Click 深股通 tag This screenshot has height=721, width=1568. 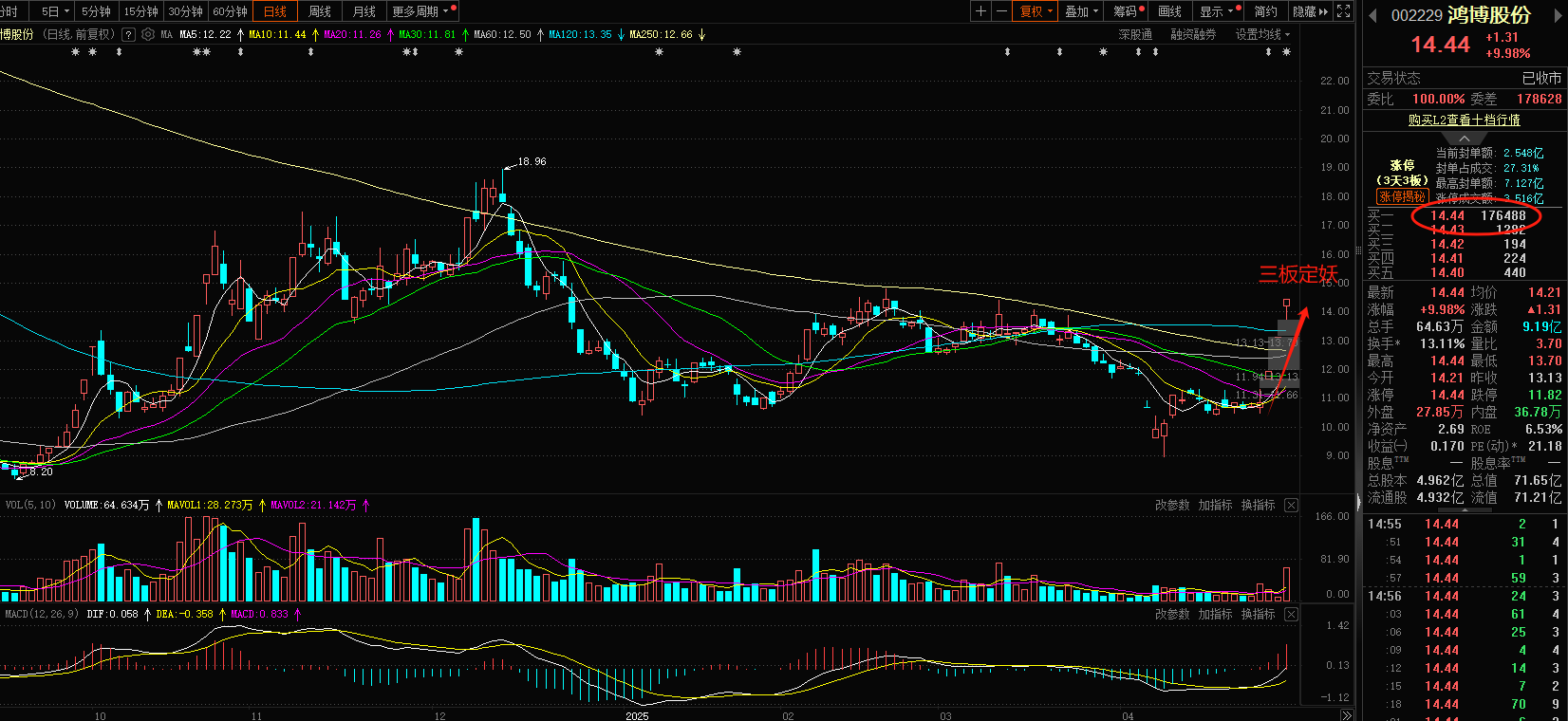tap(1135, 34)
